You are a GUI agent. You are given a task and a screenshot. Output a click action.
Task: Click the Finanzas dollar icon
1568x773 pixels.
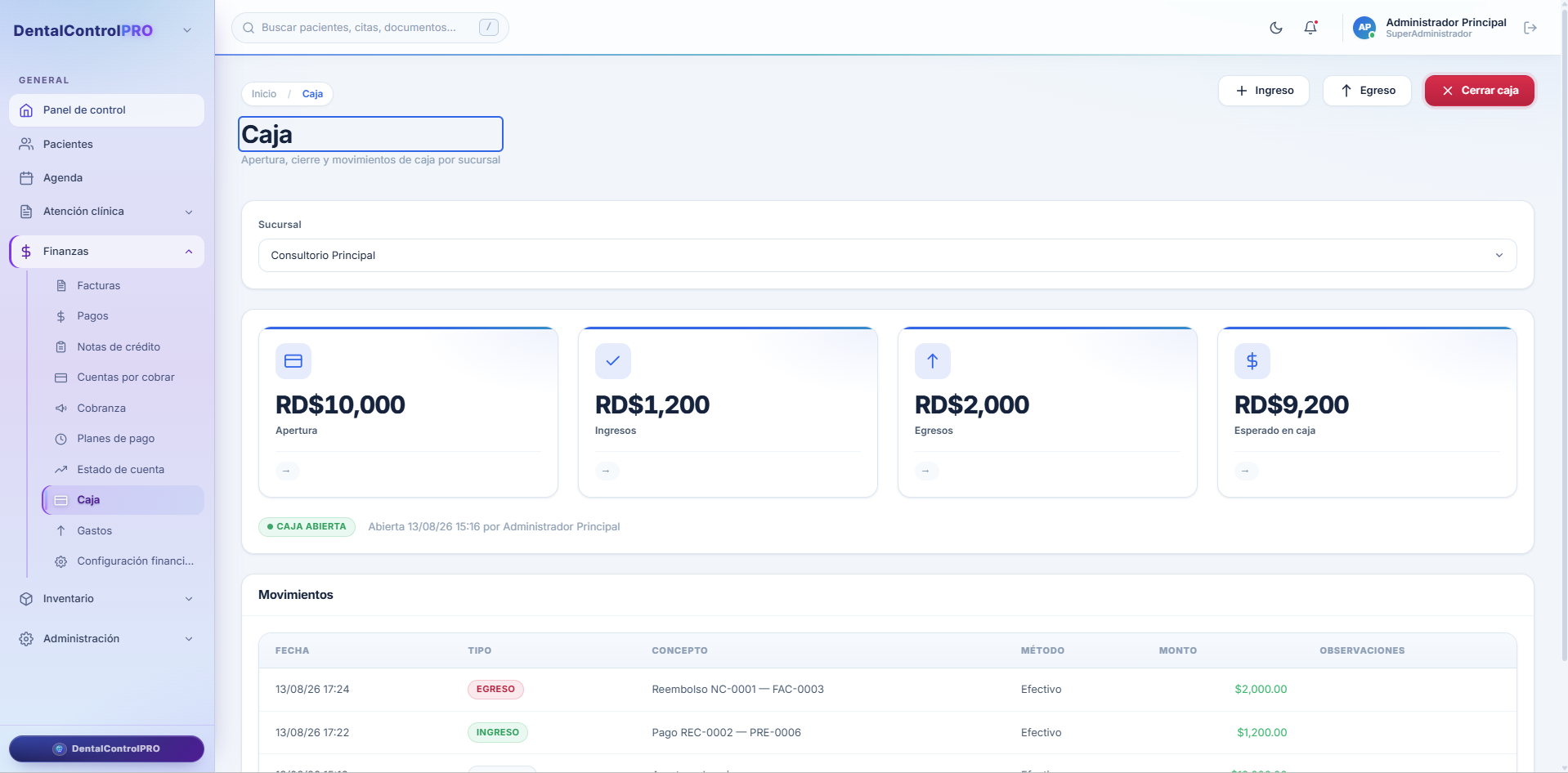[x=26, y=252]
